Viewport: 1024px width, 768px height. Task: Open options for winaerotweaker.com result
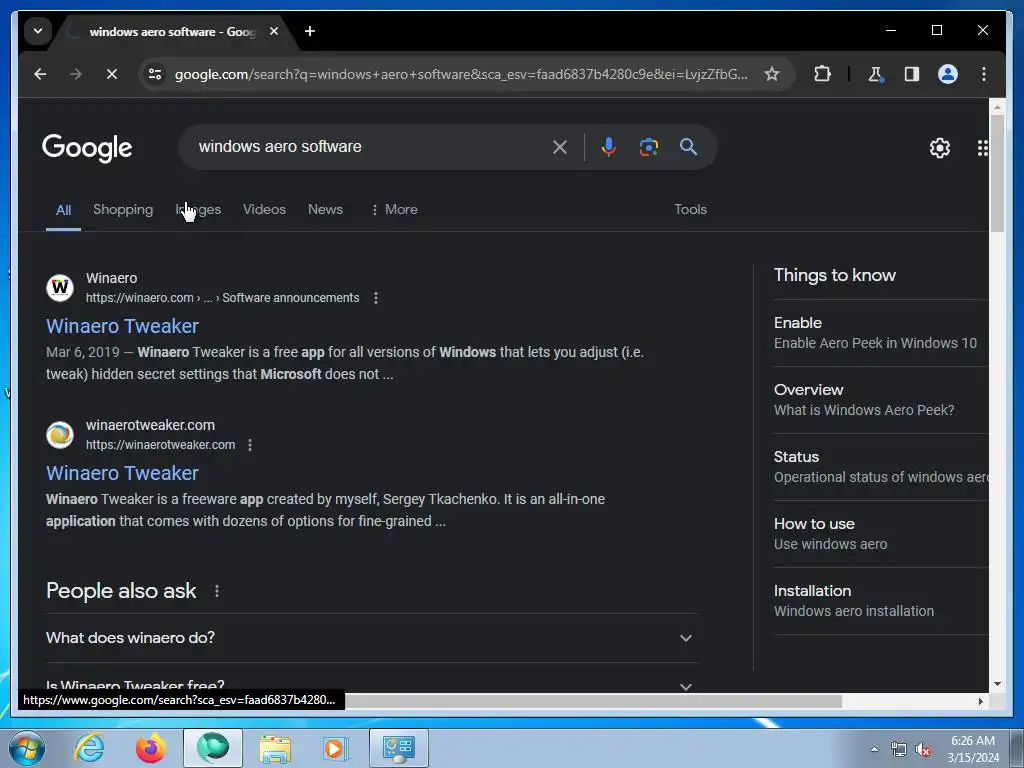point(249,445)
